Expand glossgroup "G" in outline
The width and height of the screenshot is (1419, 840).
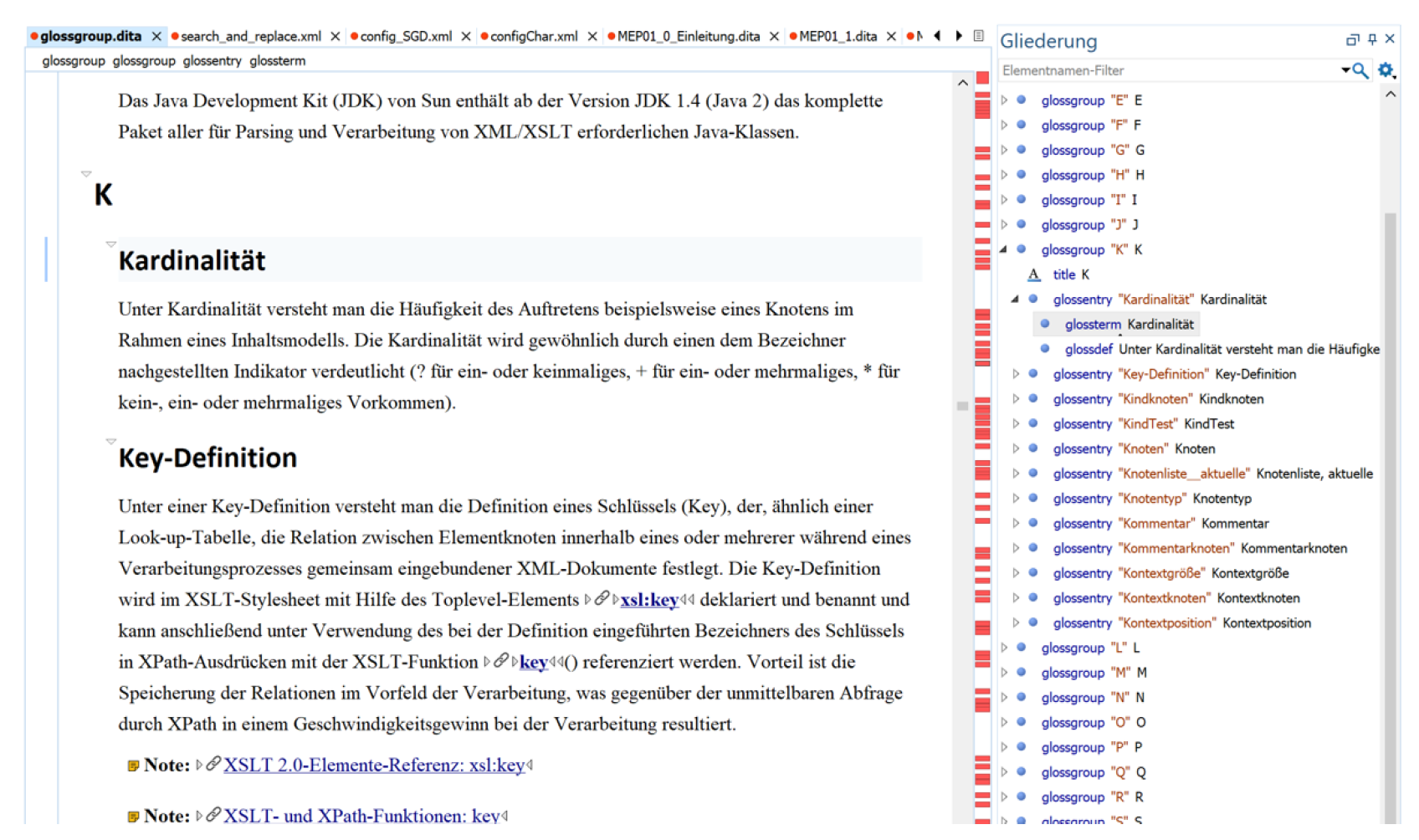[x=1004, y=150]
